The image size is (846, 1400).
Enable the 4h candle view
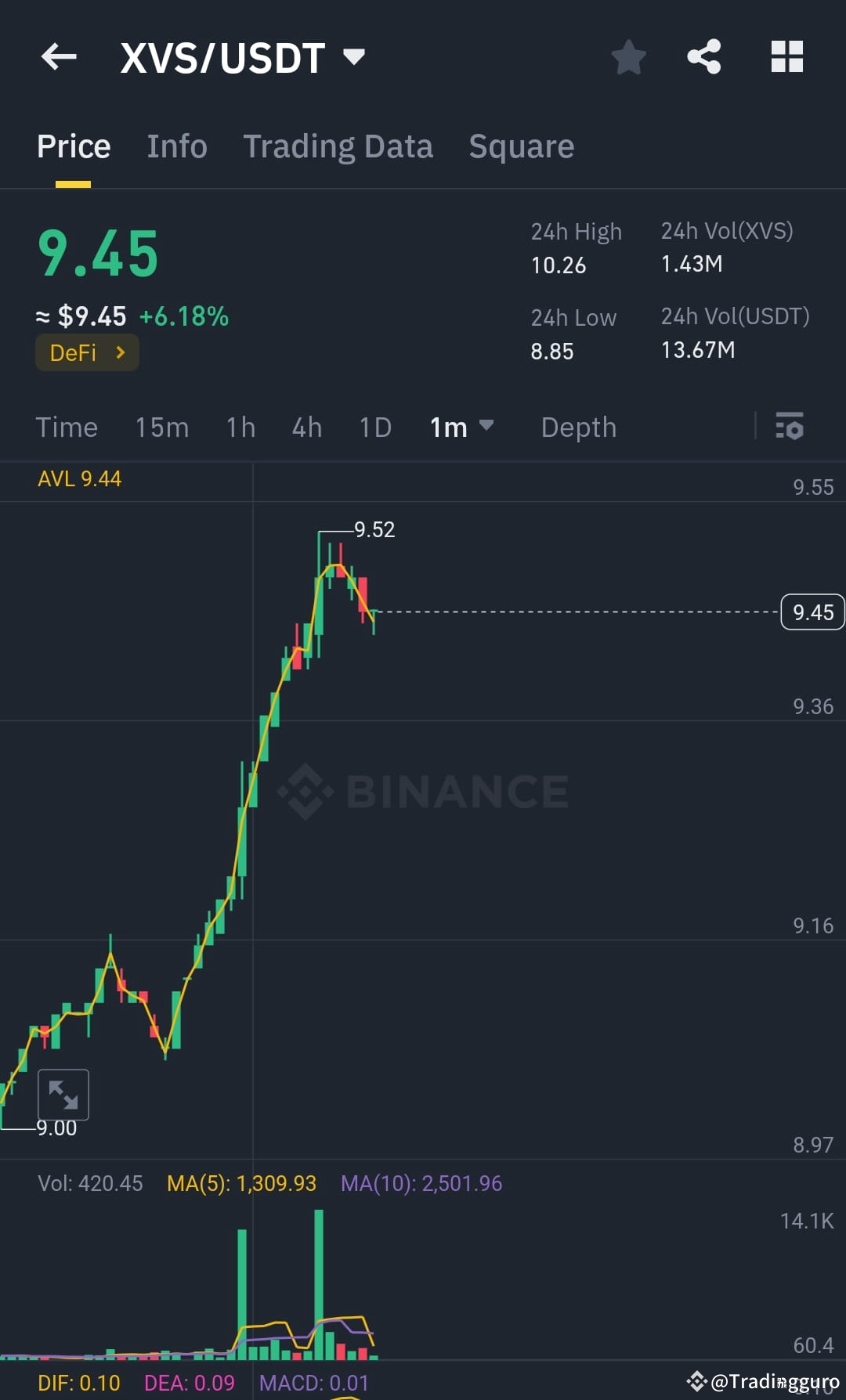[x=306, y=428]
